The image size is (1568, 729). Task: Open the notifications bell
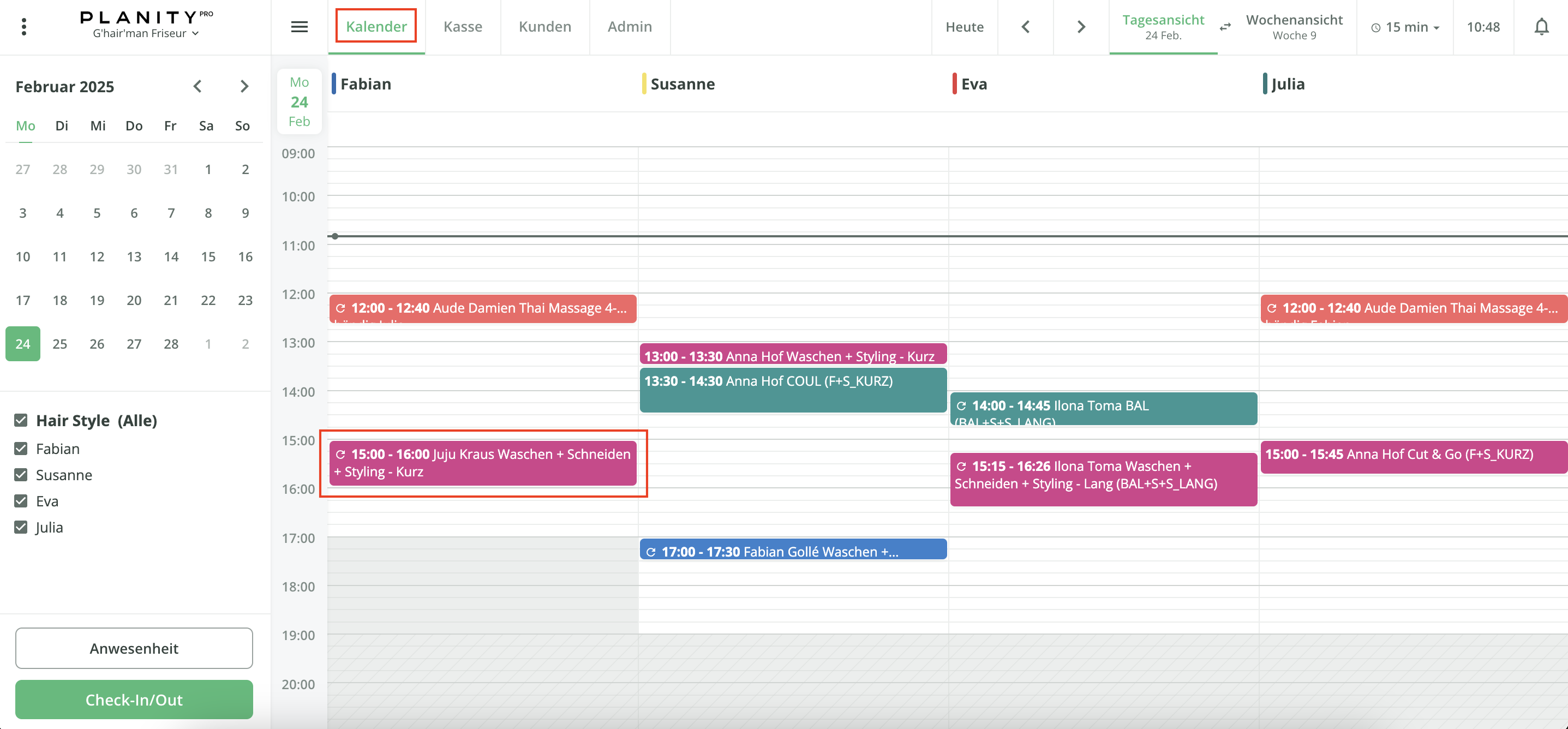click(1541, 27)
